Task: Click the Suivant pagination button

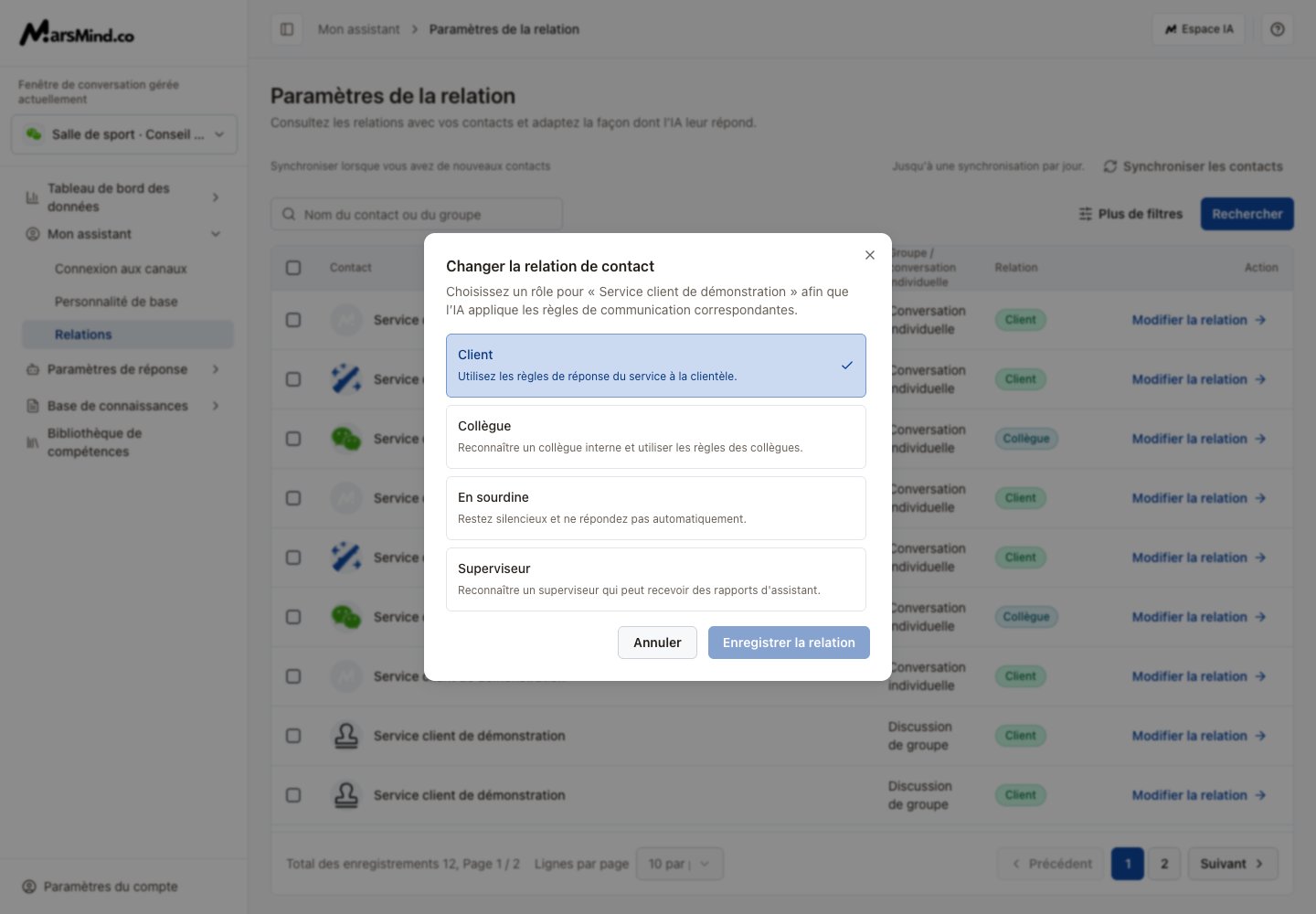Action: click(1233, 864)
